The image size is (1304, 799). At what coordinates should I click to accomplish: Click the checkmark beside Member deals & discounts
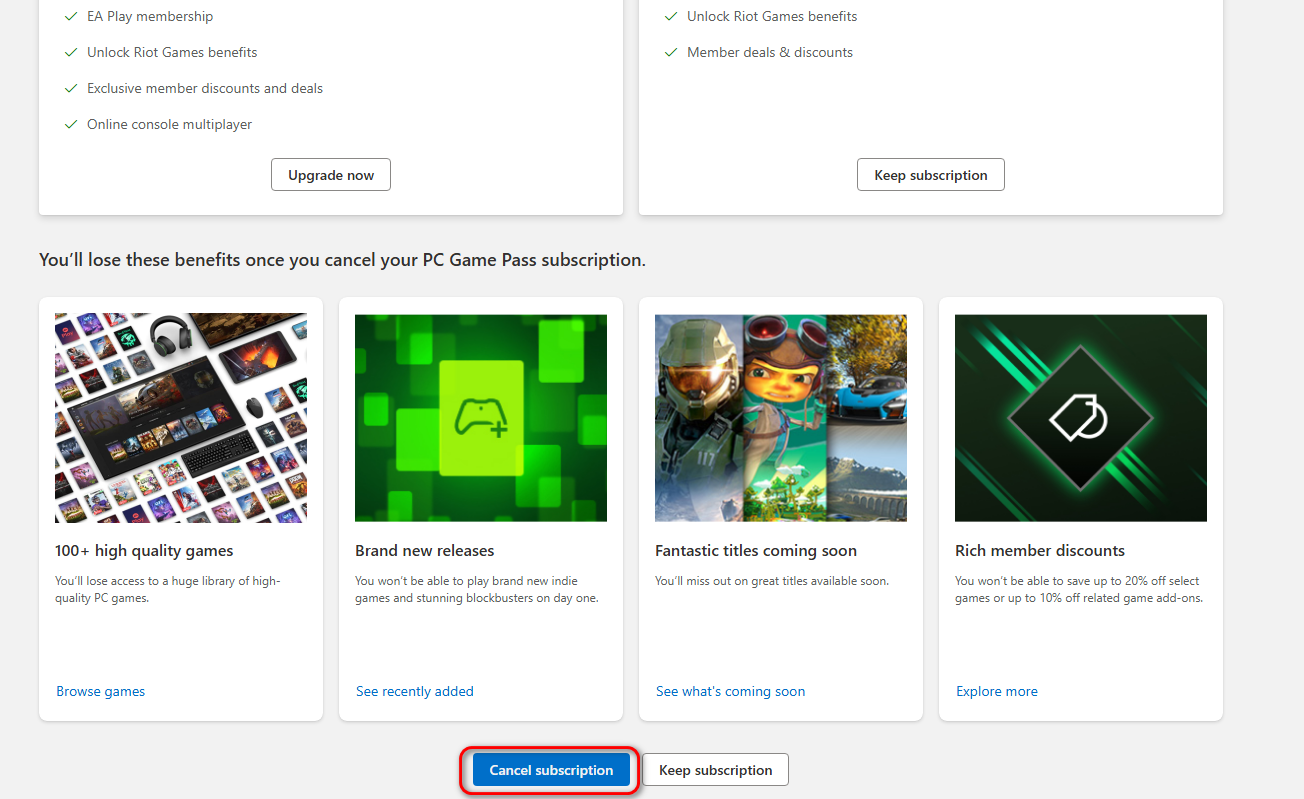(x=671, y=52)
